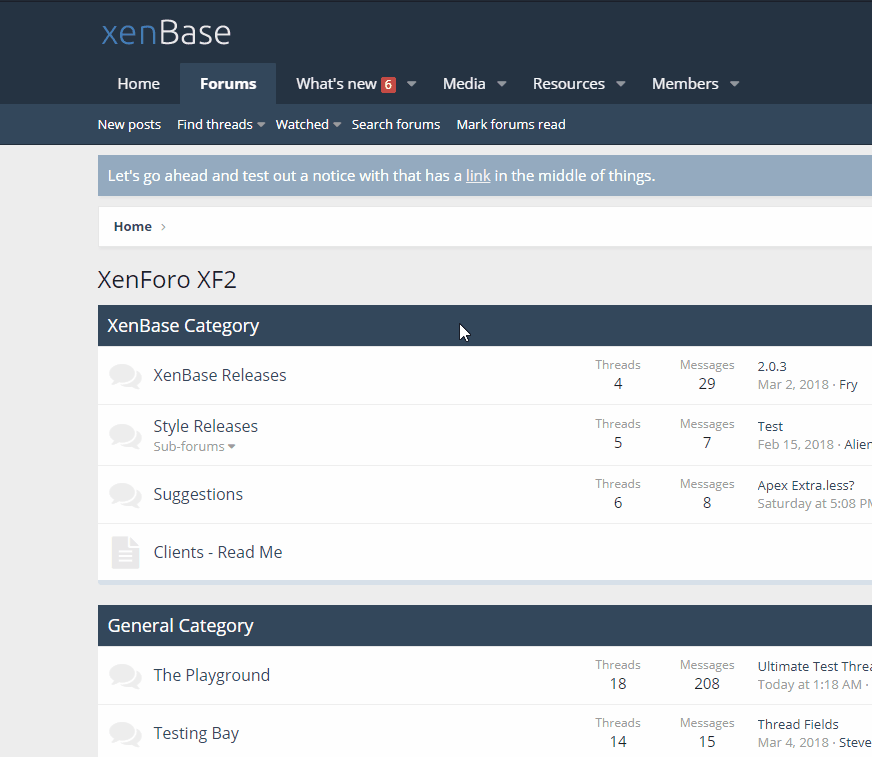
Task: Click Saturday at 5:08 PM timestamp
Action: (815, 504)
